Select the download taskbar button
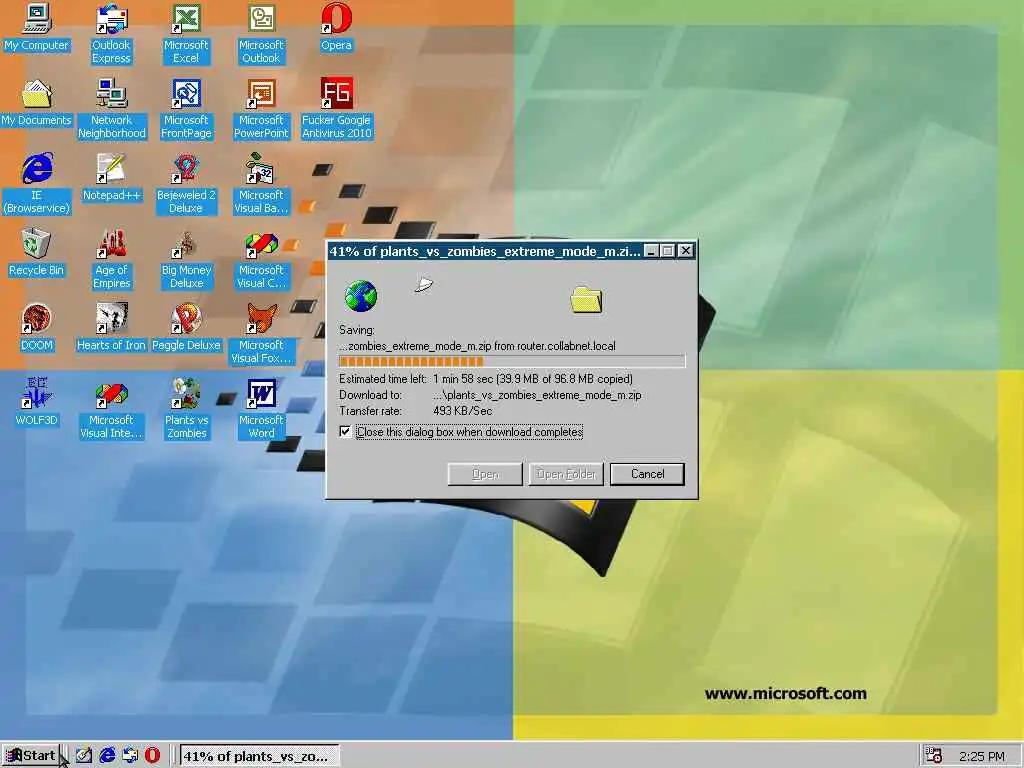The height and width of the screenshot is (768, 1024). [259, 756]
